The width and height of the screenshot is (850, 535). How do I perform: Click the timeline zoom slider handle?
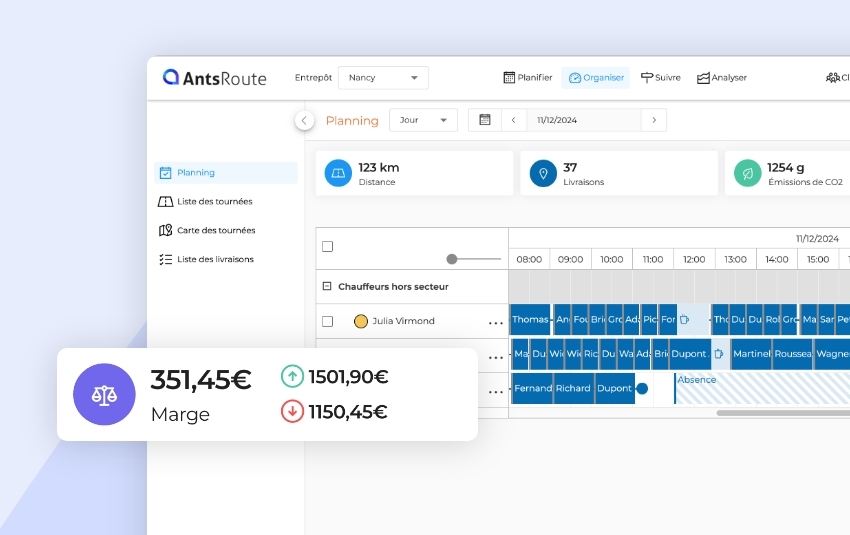coord(452,259)
